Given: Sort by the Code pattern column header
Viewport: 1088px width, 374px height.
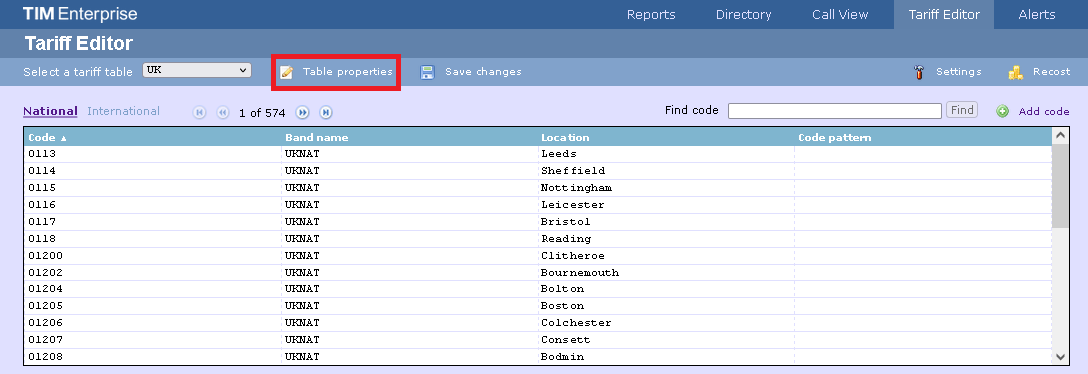Looking at the screenshot, I should [923, 137].
